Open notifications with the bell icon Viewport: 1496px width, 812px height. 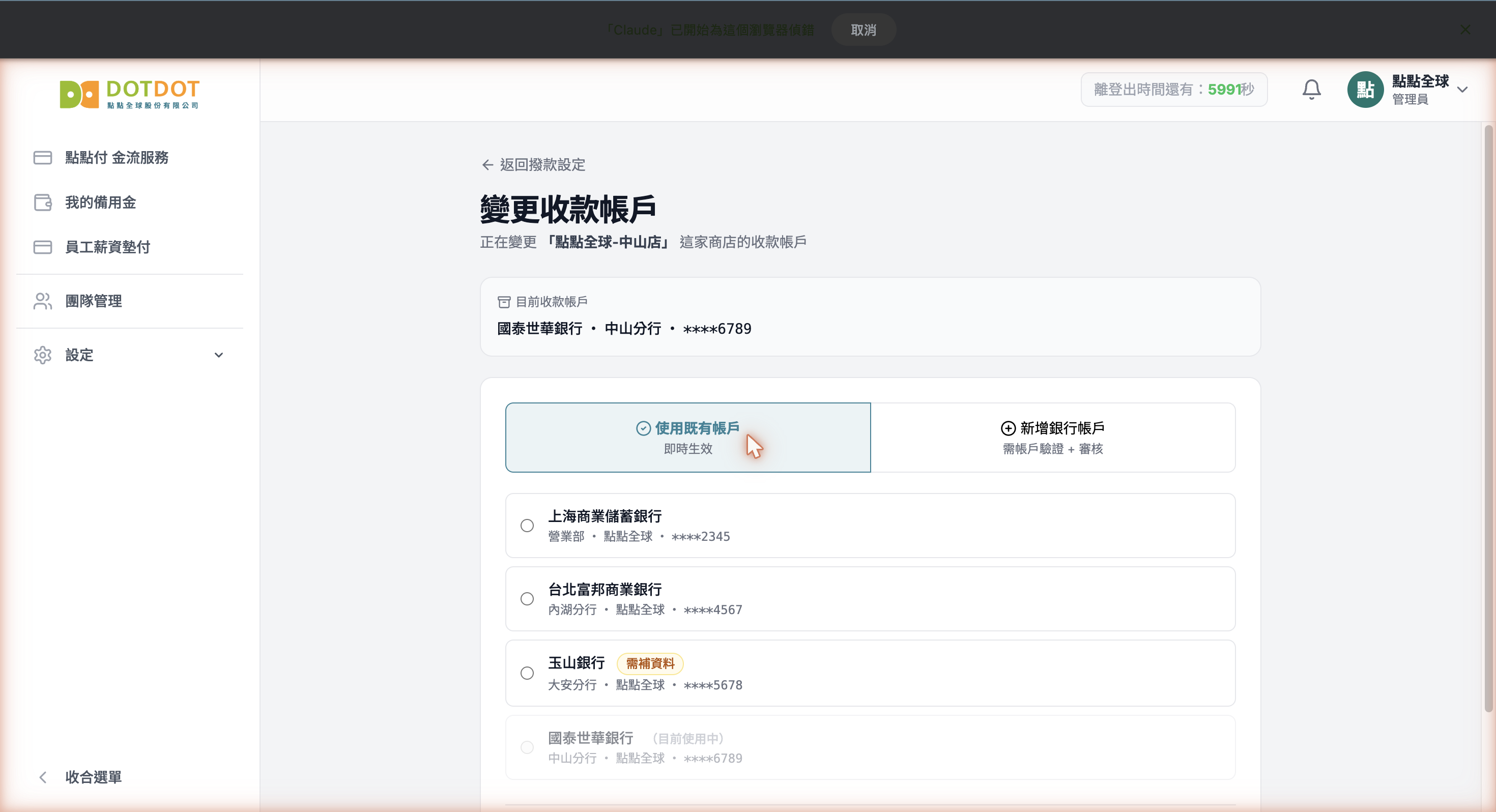point(1311,90)
